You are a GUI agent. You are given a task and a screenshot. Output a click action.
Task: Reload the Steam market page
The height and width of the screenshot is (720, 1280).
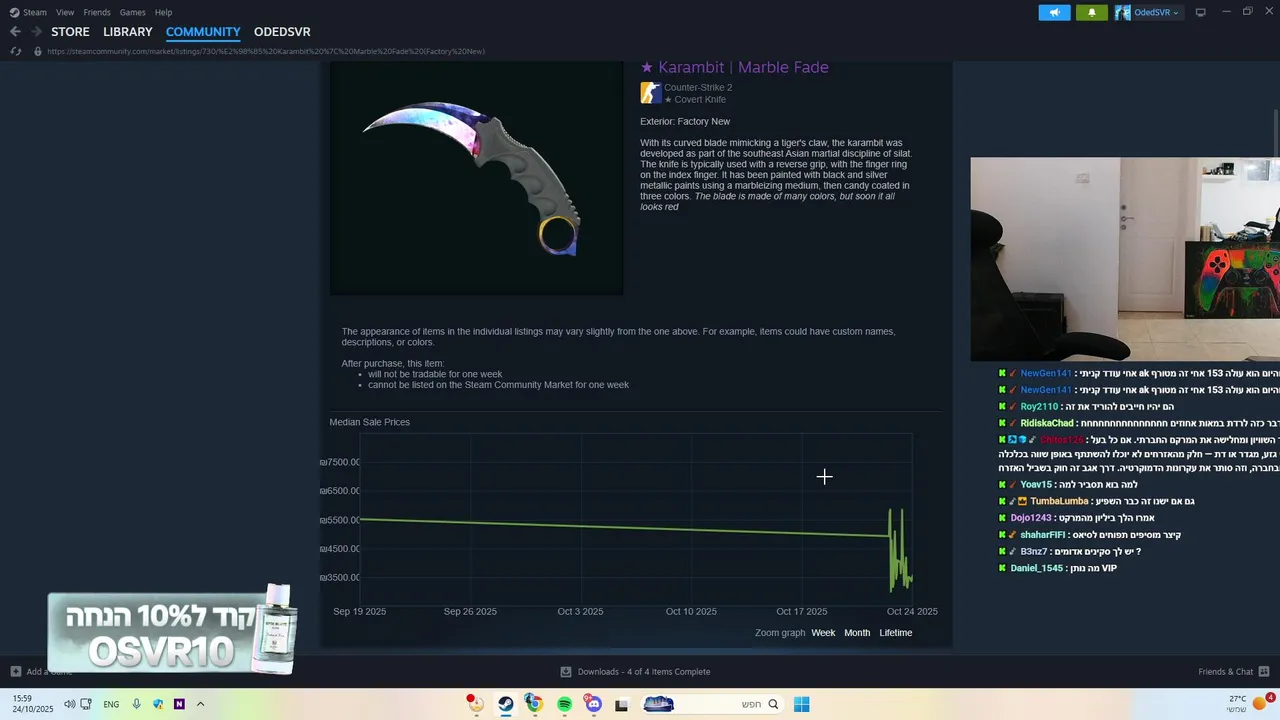coord(16,51)
